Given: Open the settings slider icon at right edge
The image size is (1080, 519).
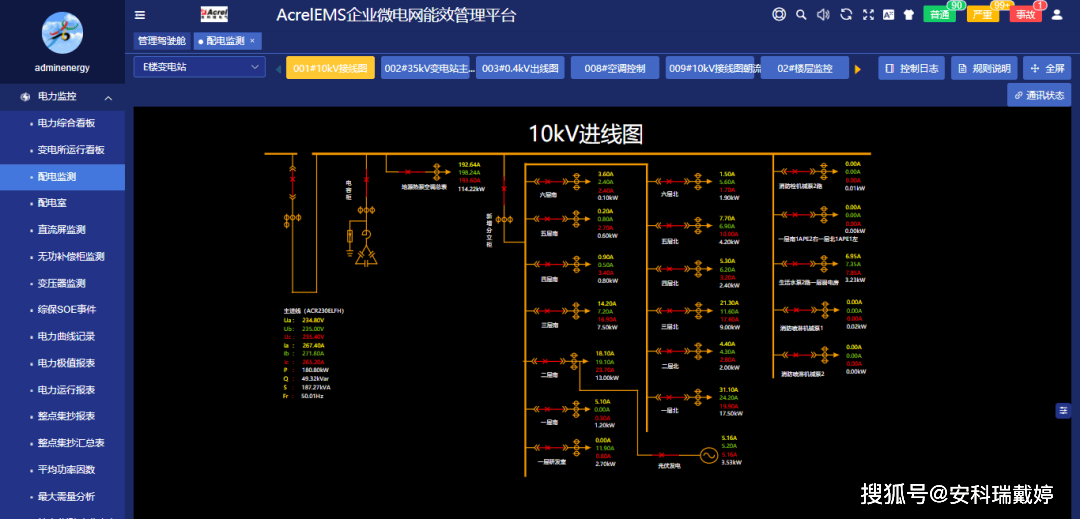Looking at the screenshot, I should coord(1063,410).
